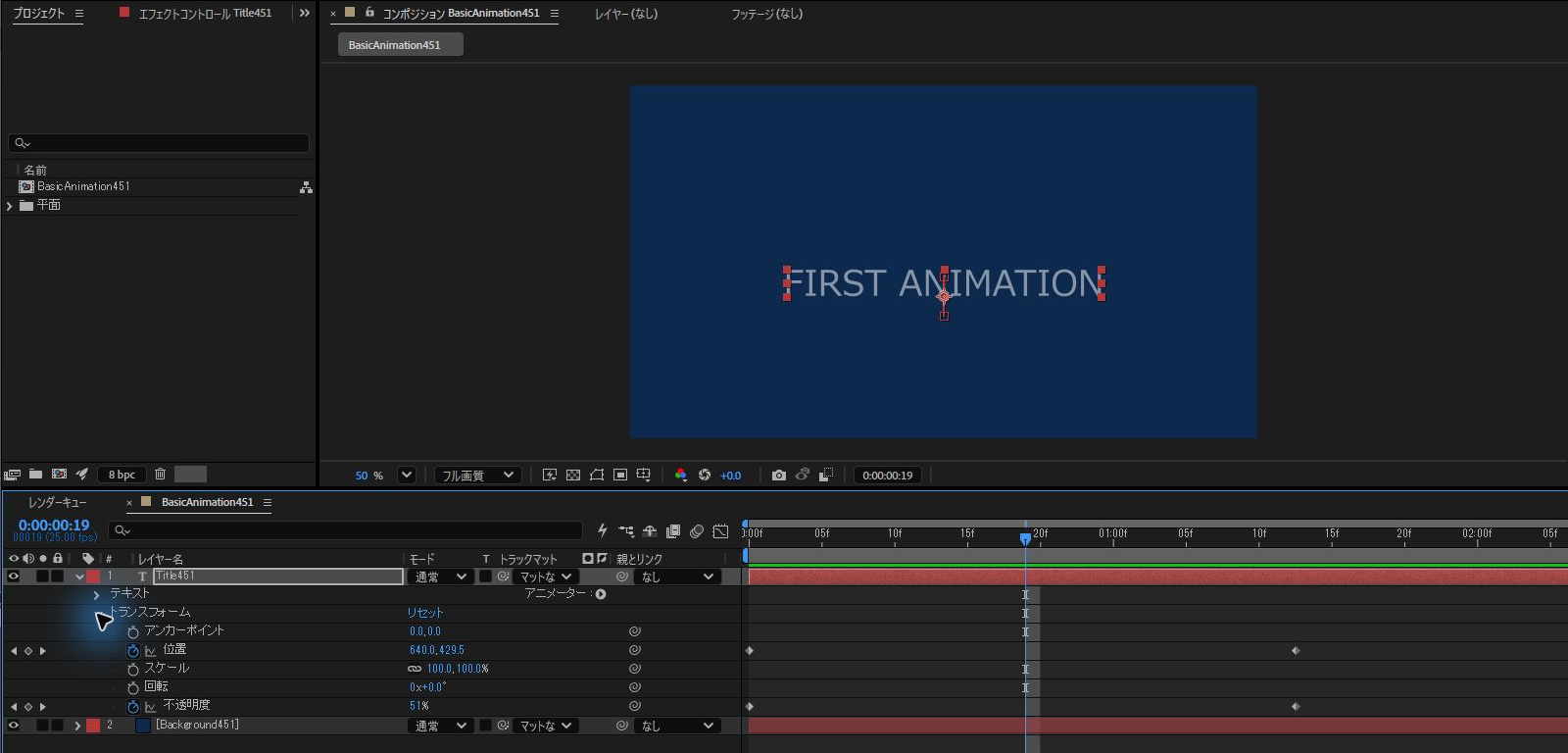Hide the Background451 layer eye toggle
This screenshot has width=1568, height=753.
(14, 726)
